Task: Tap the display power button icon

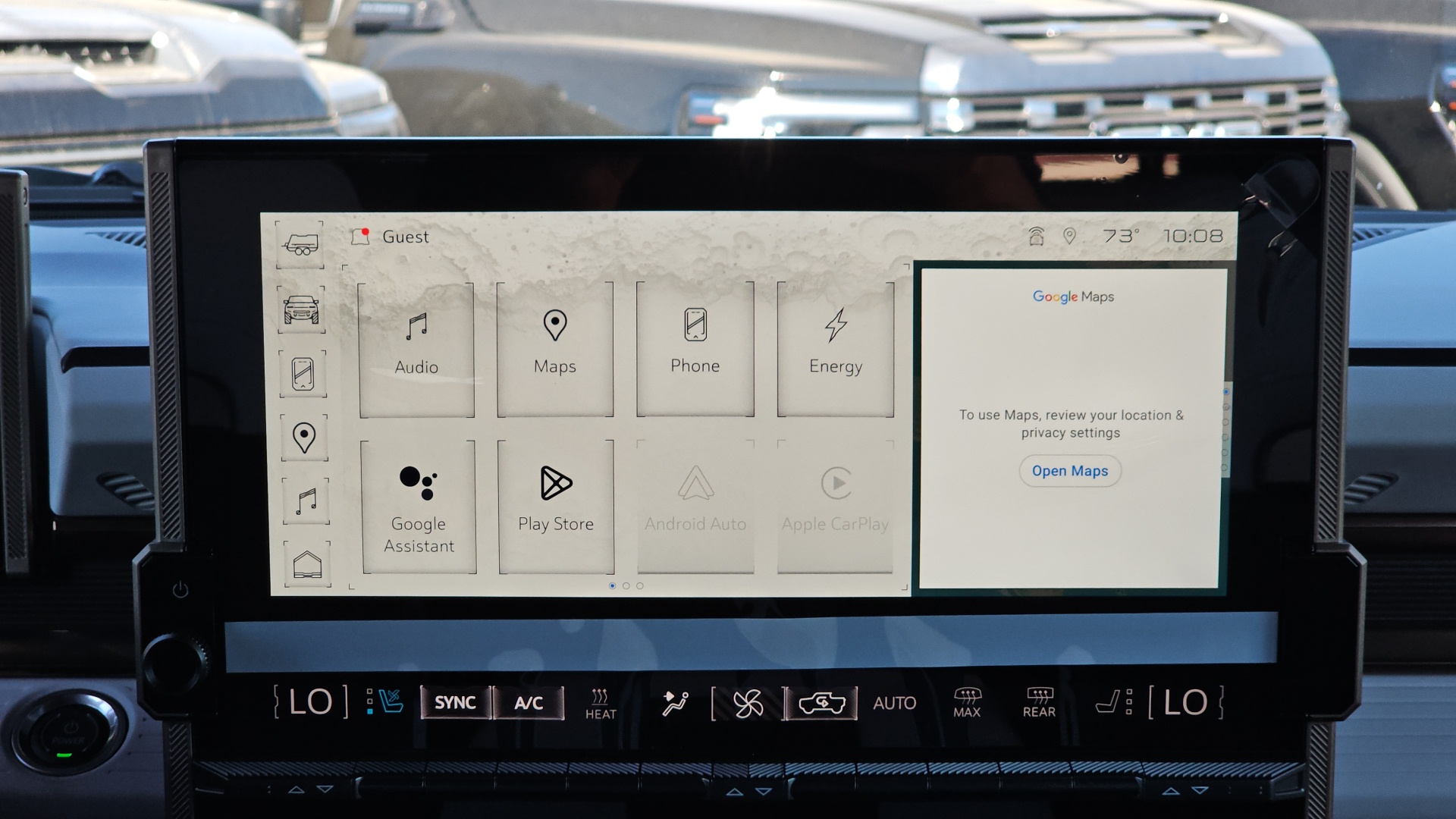Action: point(180,589)
